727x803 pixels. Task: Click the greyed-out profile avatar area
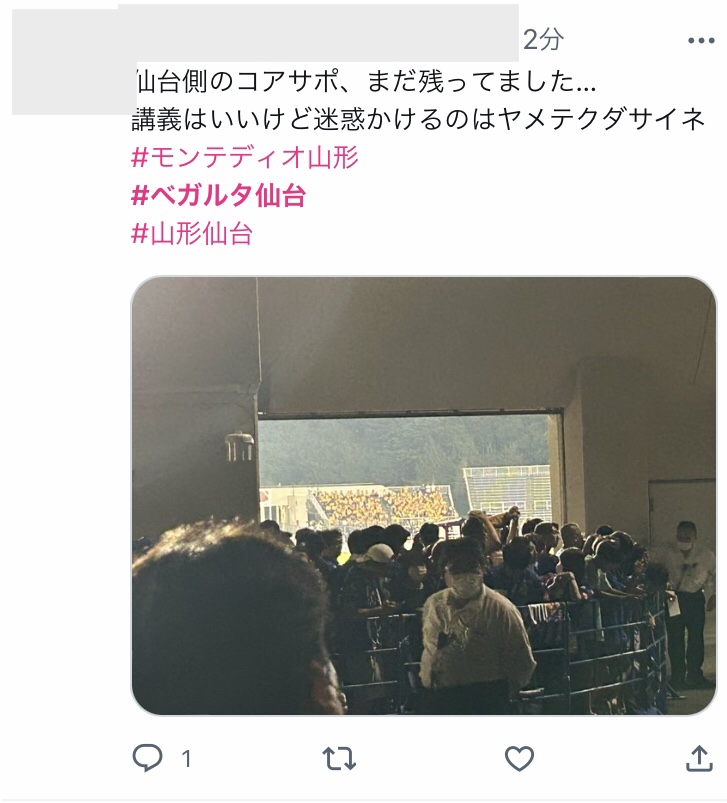[74, 62]
